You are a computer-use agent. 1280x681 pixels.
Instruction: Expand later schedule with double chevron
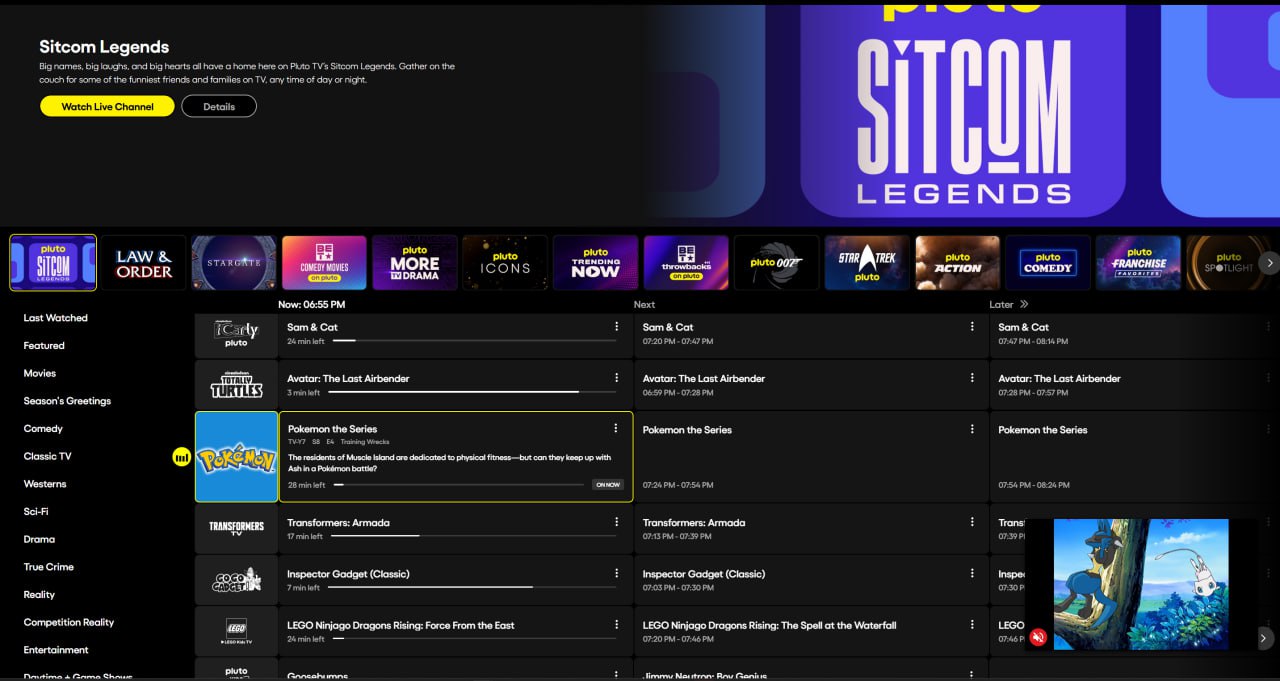coord(1023,304)
